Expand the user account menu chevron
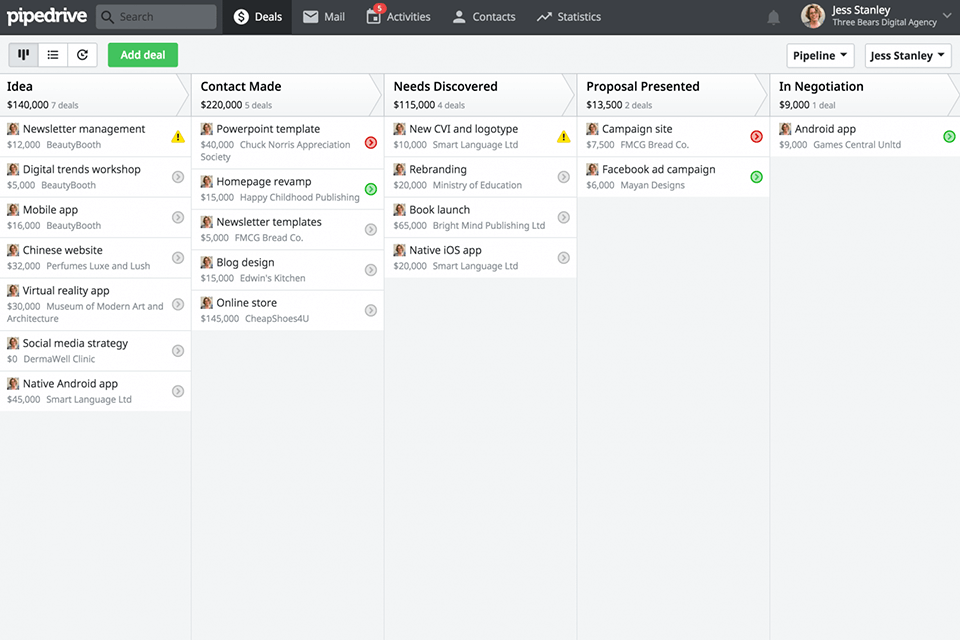Image resolution: width=960 pixels, height=640 pixels. coord(947,16)
